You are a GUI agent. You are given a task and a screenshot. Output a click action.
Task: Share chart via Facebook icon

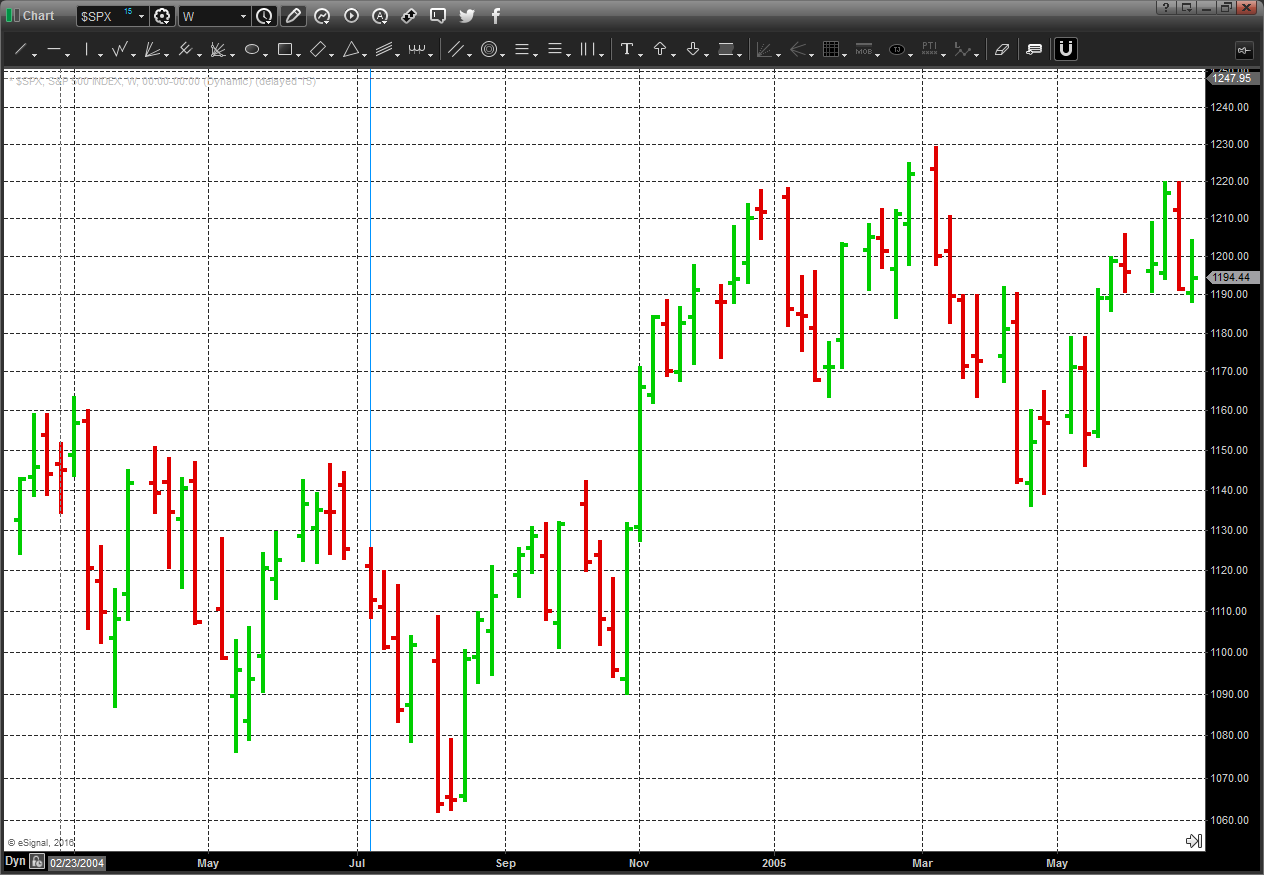click(x=495, y=16)
